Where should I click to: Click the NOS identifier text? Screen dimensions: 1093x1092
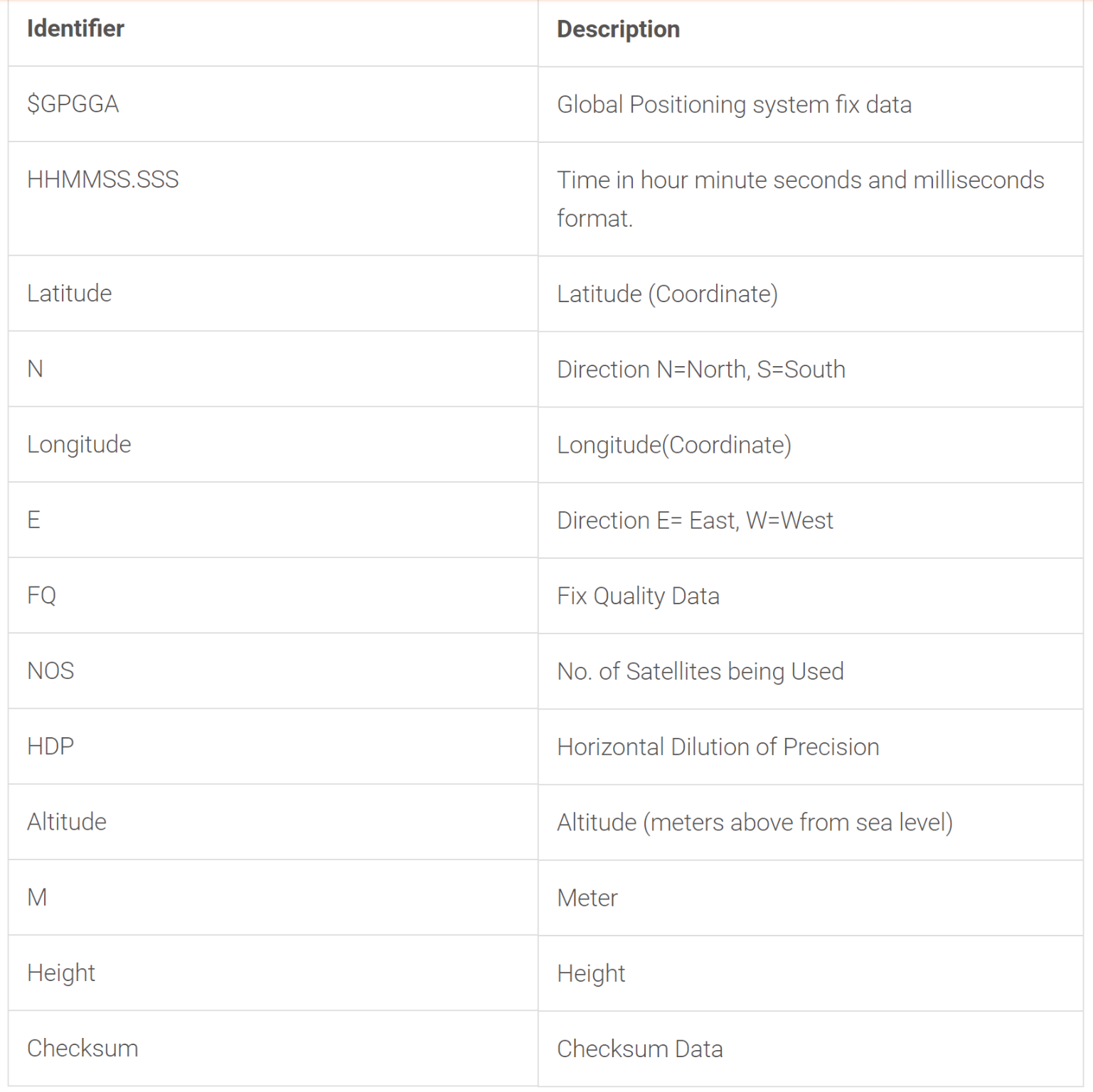[50, 671]
